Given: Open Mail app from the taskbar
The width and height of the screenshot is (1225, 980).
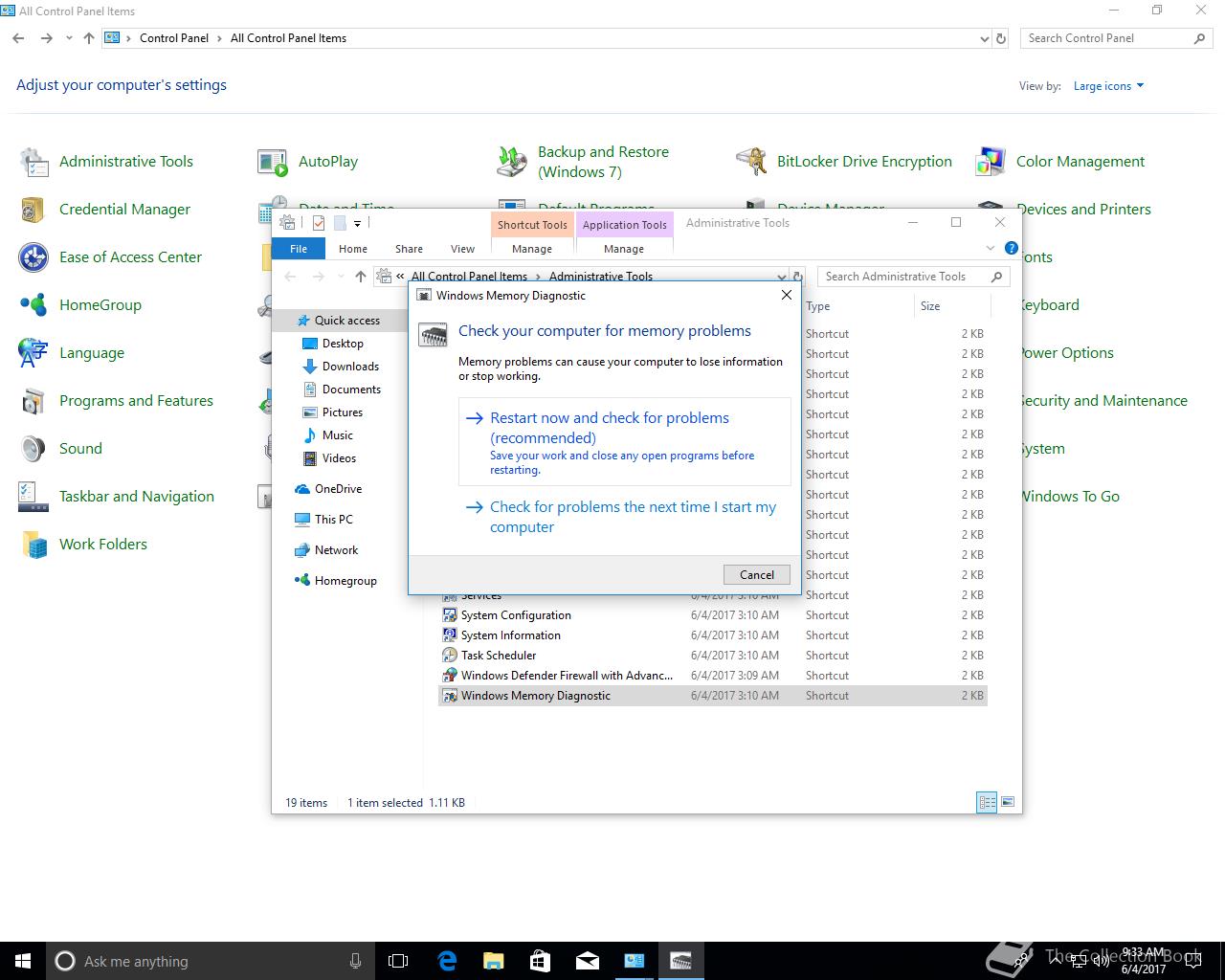Looking at the screenshot, I should [587, 961].
